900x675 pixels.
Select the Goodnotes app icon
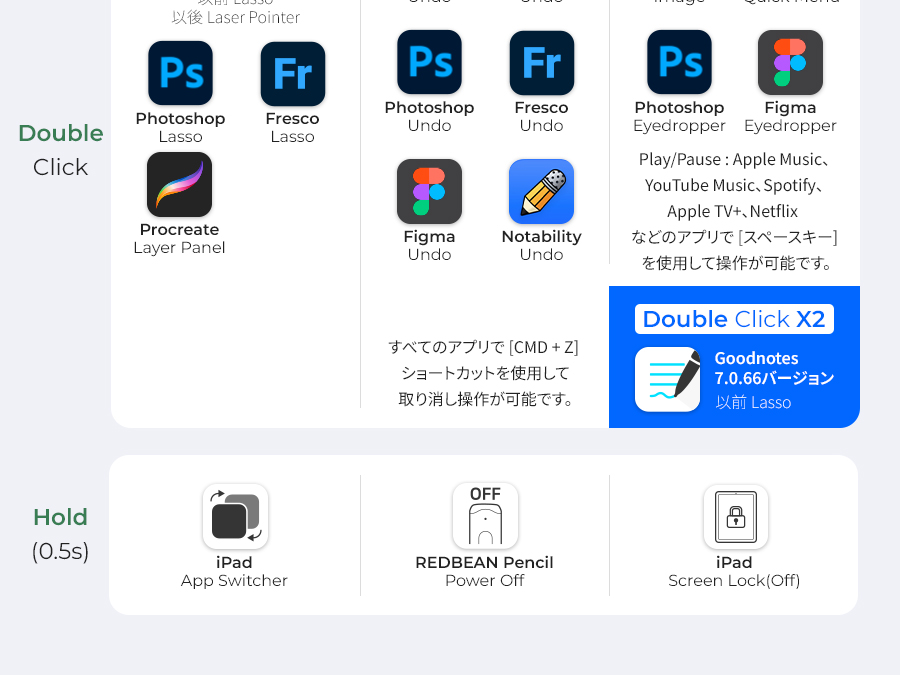pyautogui.click(x=668, y=379)
